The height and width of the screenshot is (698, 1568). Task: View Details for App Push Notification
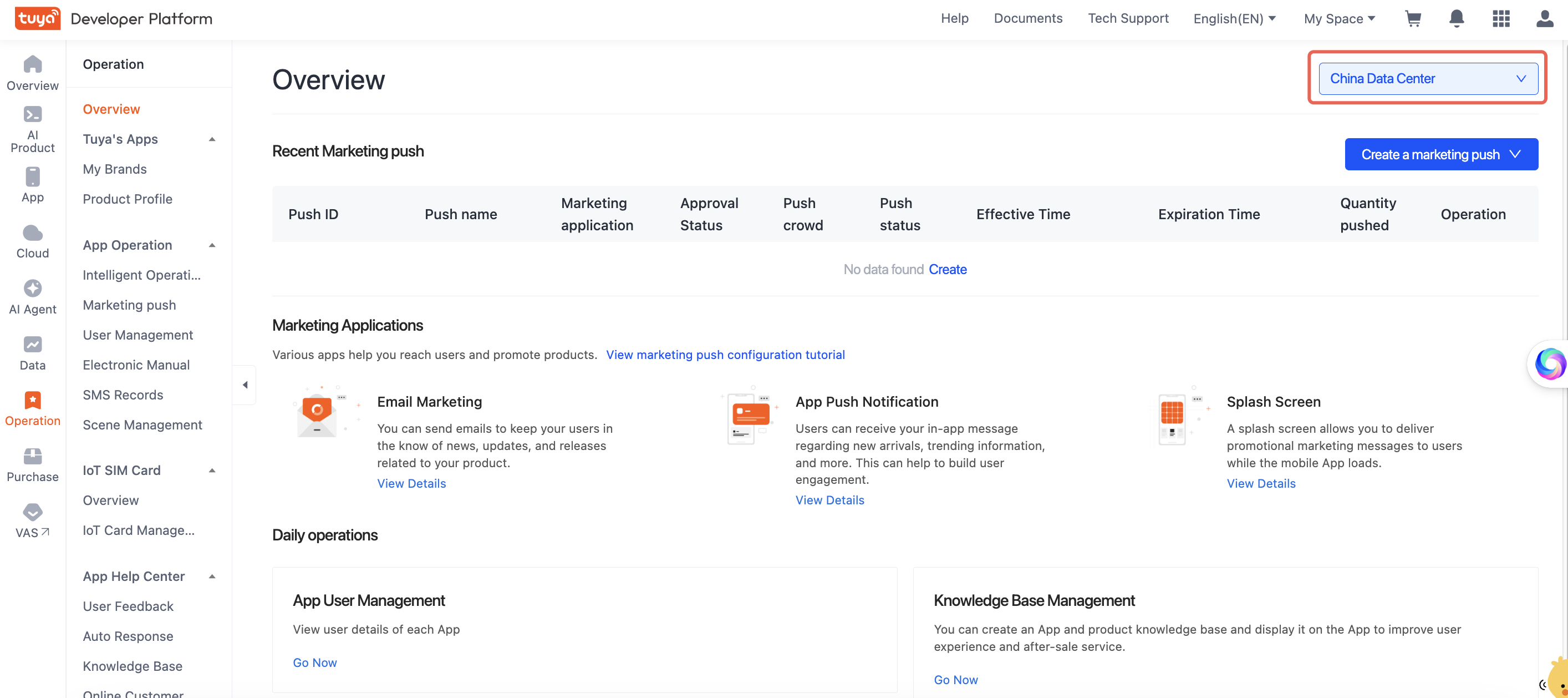(829, 499)
